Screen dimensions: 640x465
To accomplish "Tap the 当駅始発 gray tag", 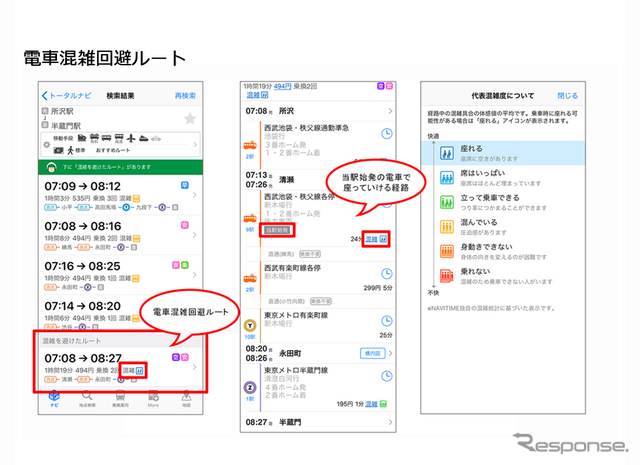I will [x=278, y=230].
